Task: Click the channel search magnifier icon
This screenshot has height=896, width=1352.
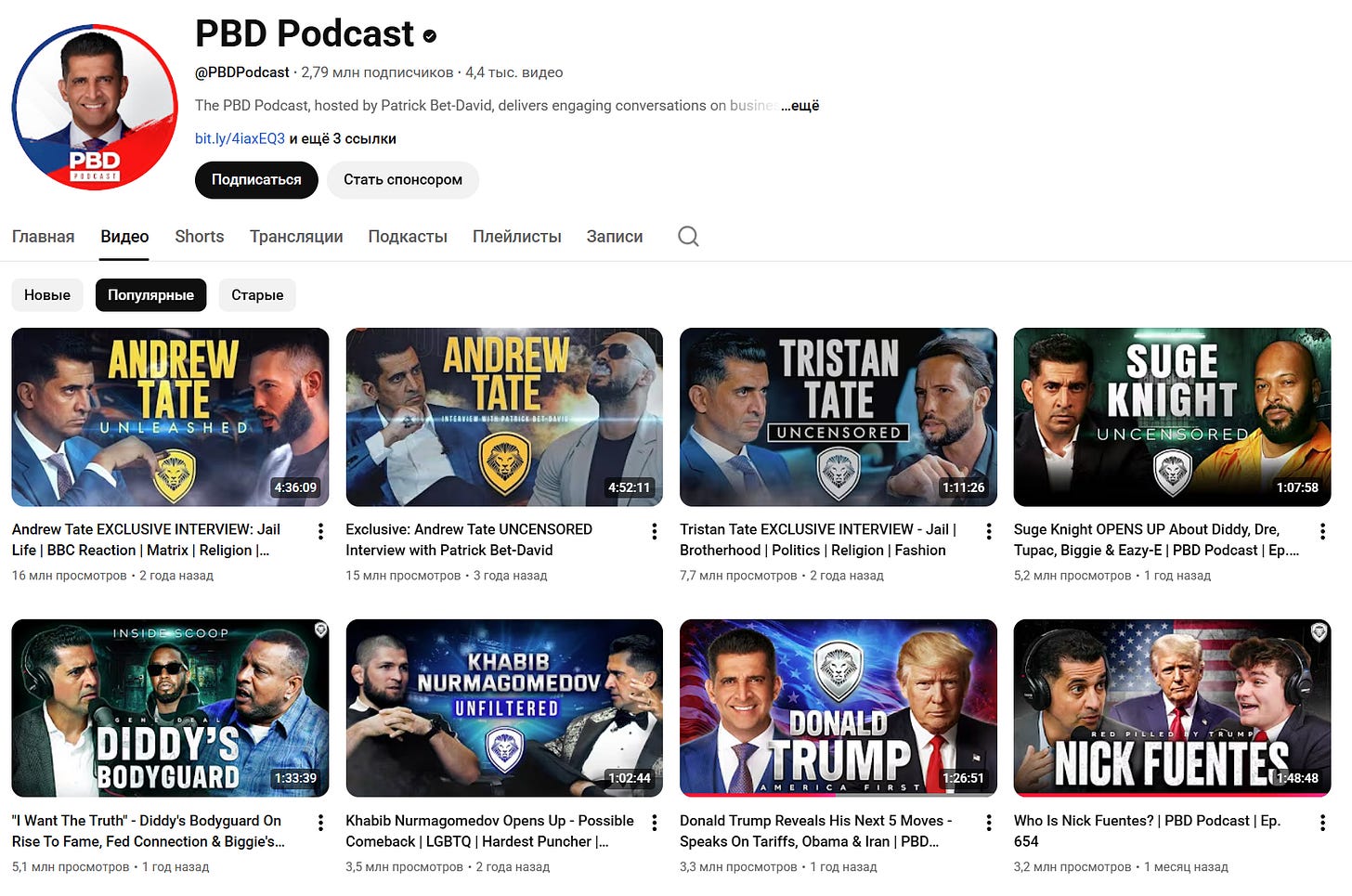Action: click(688, 236)
